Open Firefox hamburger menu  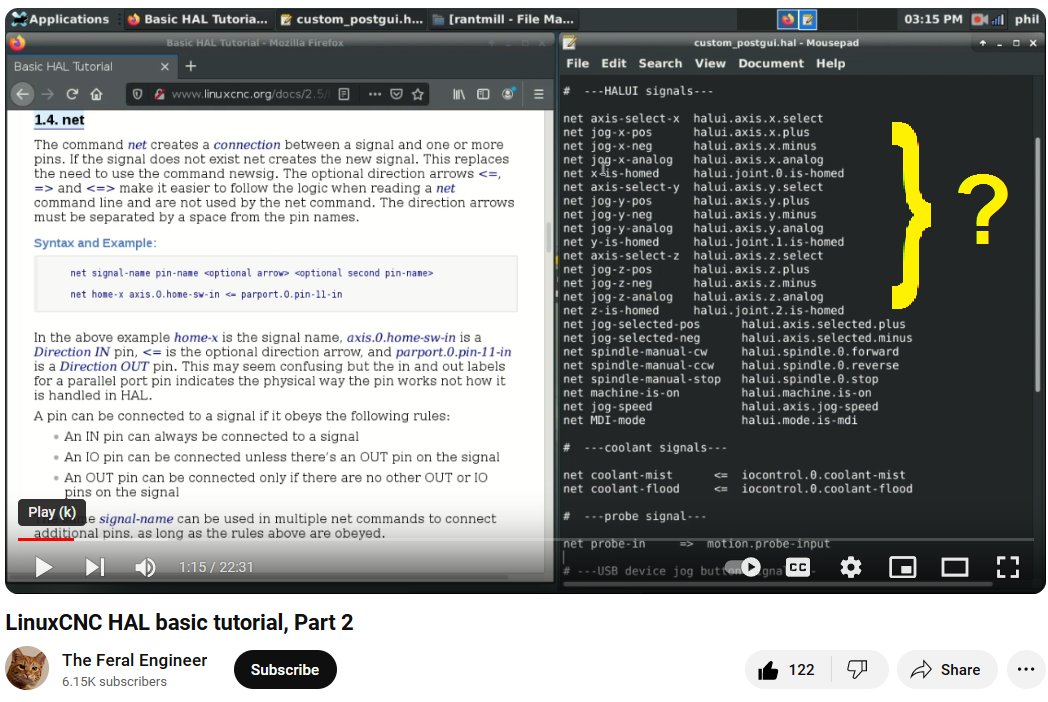(x=539, y=94)
